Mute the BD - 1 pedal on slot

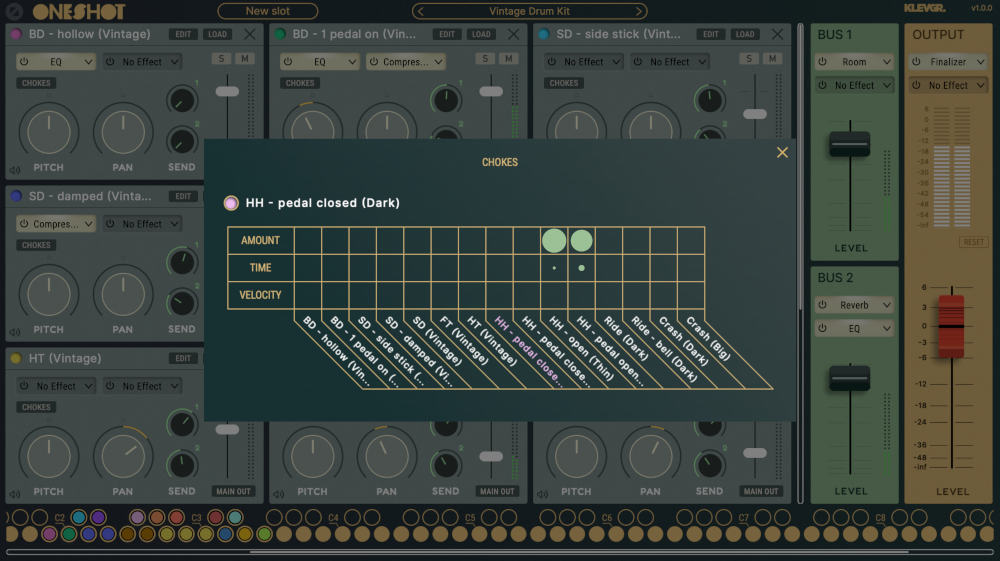(509, 59)
